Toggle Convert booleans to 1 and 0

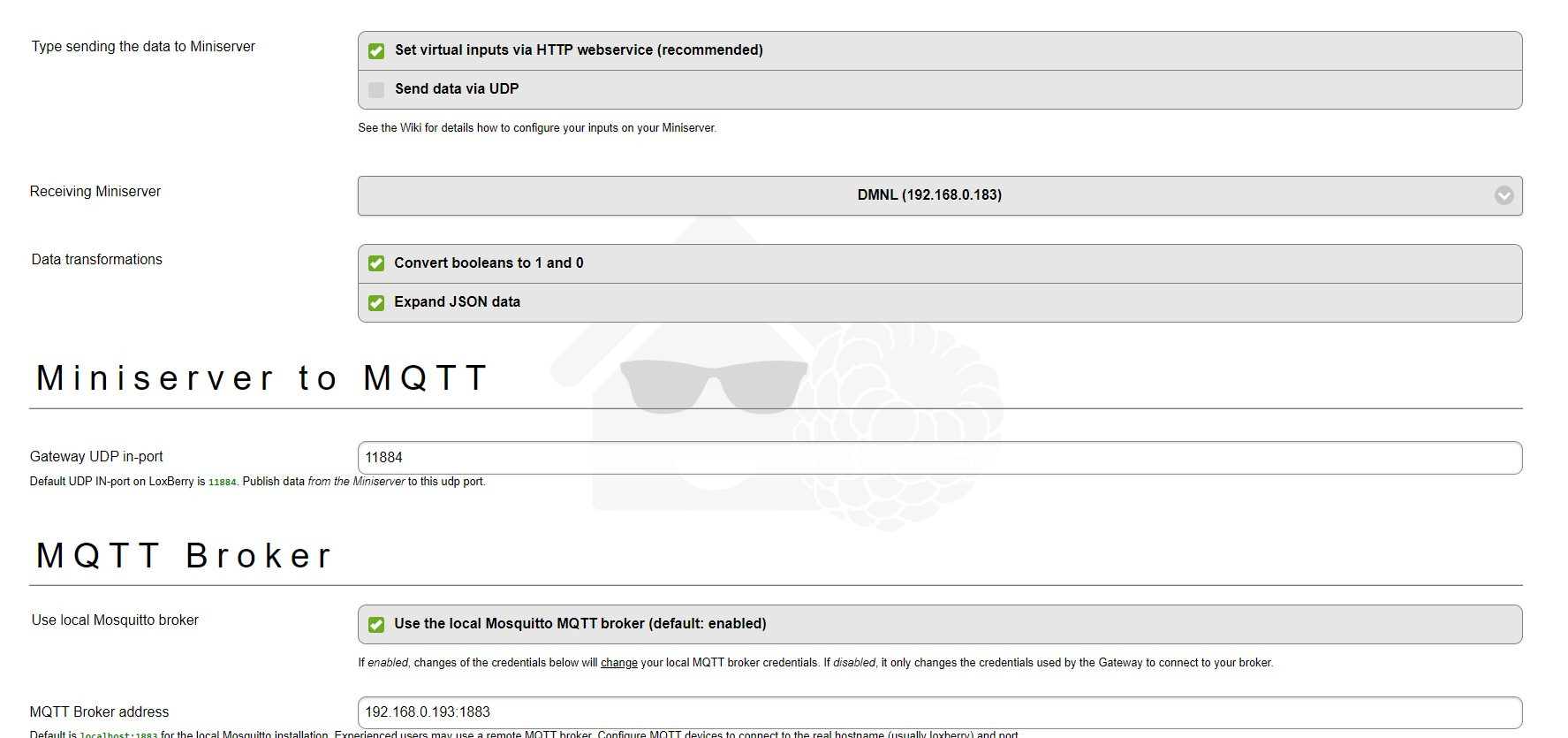point(376,263)
